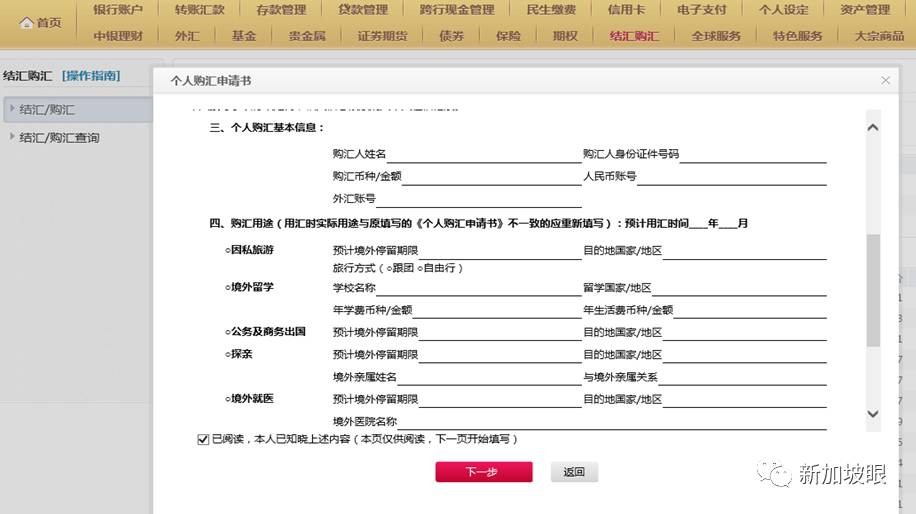Image resolution: width=916 pixels, height=514 pixels.
Task: Open the 操作指南 link
Action: coord(91,75)
